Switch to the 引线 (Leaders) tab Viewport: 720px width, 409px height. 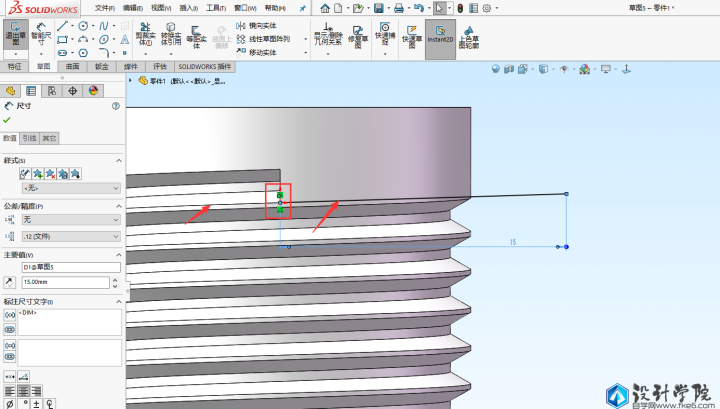(29, 138)
